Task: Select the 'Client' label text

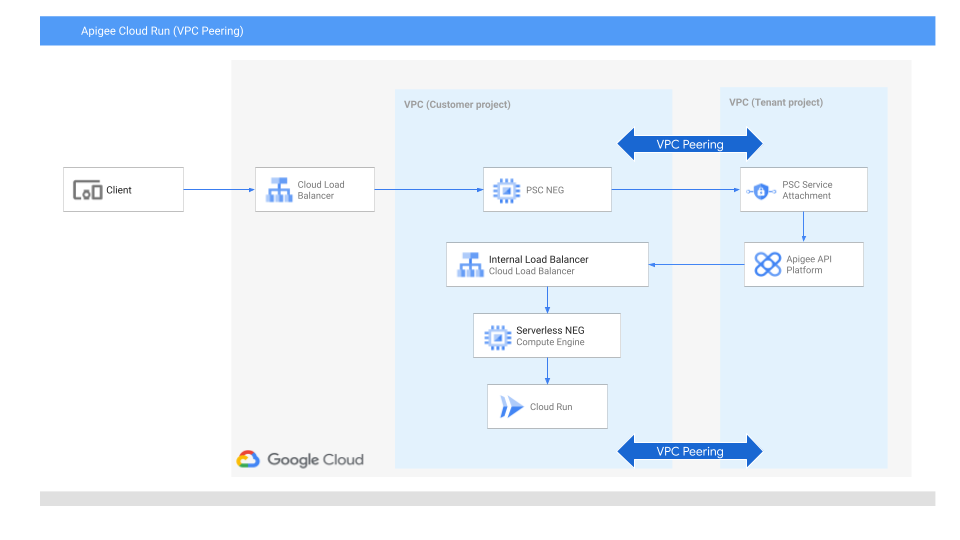Action: pos(119,190)
